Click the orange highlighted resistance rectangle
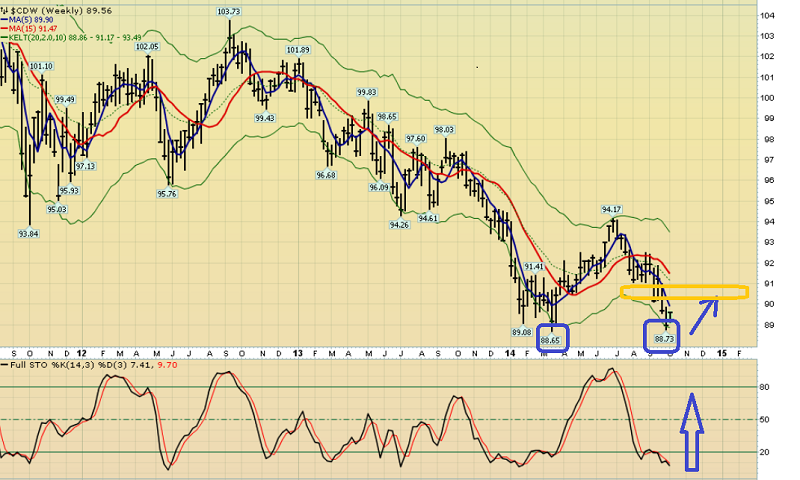The width and height of the screenshot is (800, 480). coord(683,292)
